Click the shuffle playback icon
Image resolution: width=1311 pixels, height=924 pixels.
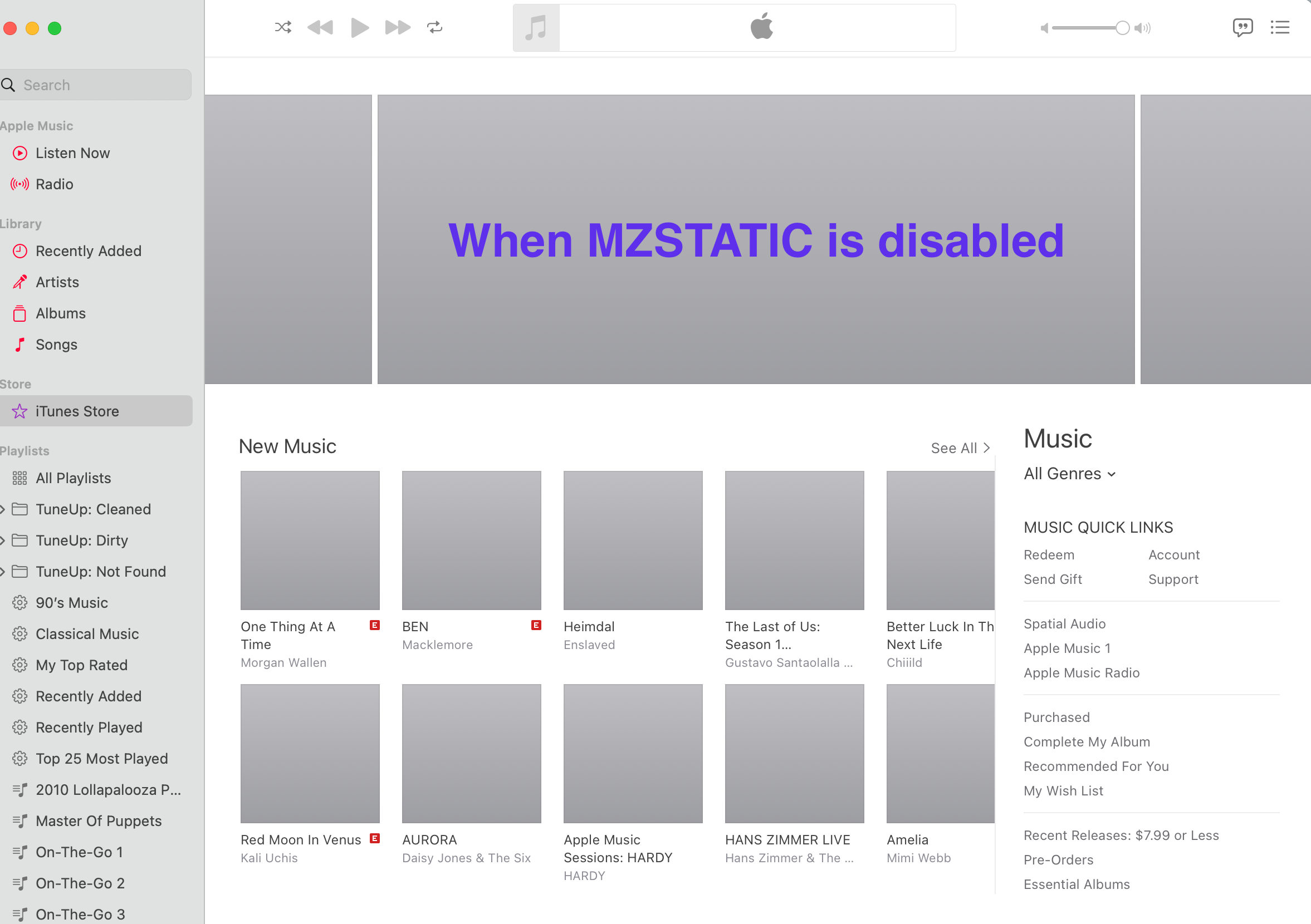283,27
